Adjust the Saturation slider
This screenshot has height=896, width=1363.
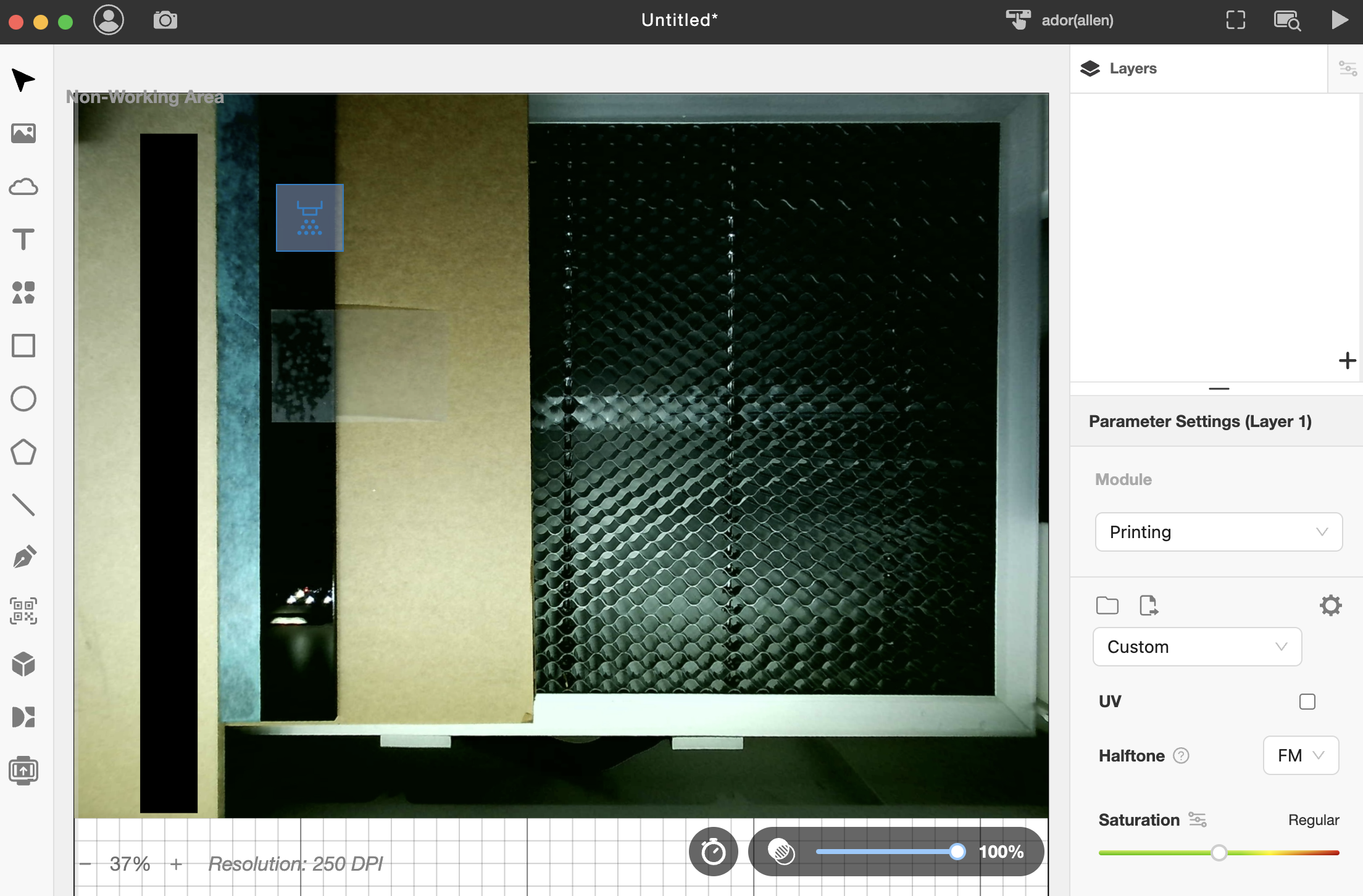point(1219,853)
